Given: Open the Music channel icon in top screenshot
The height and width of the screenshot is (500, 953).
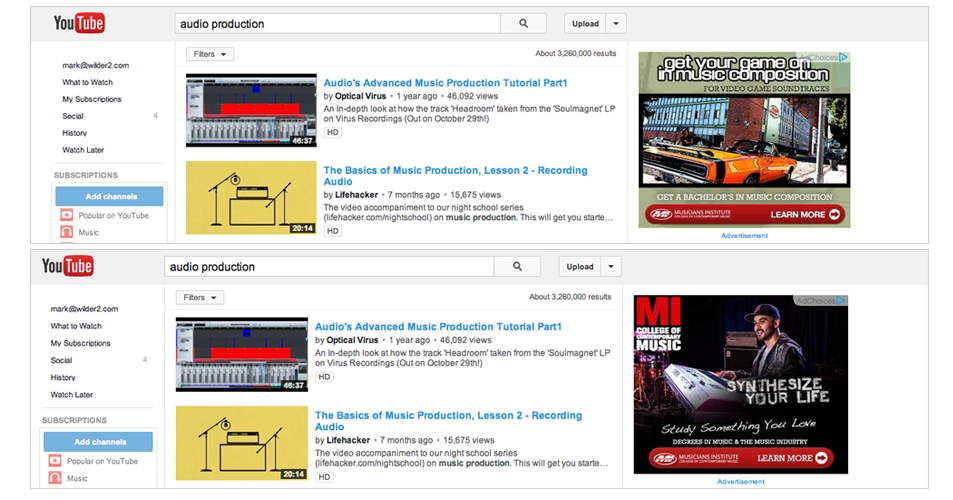Looking at the screenshot, I should click(x=66, y=232).
